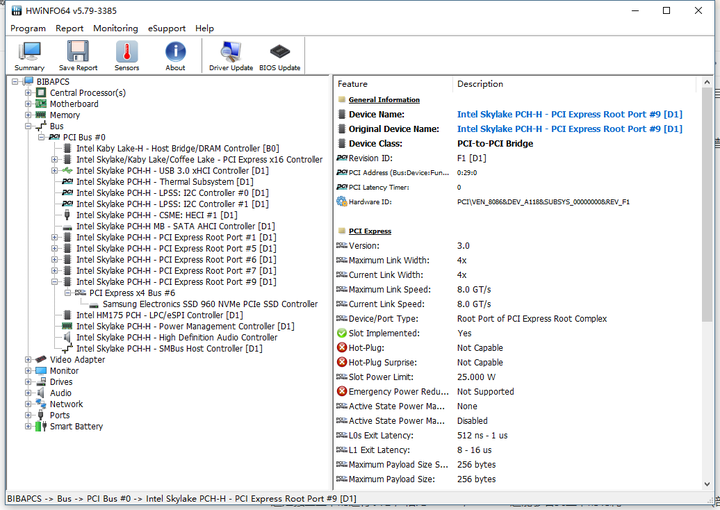Expand the Motherboard node

[x=28, y=104]
